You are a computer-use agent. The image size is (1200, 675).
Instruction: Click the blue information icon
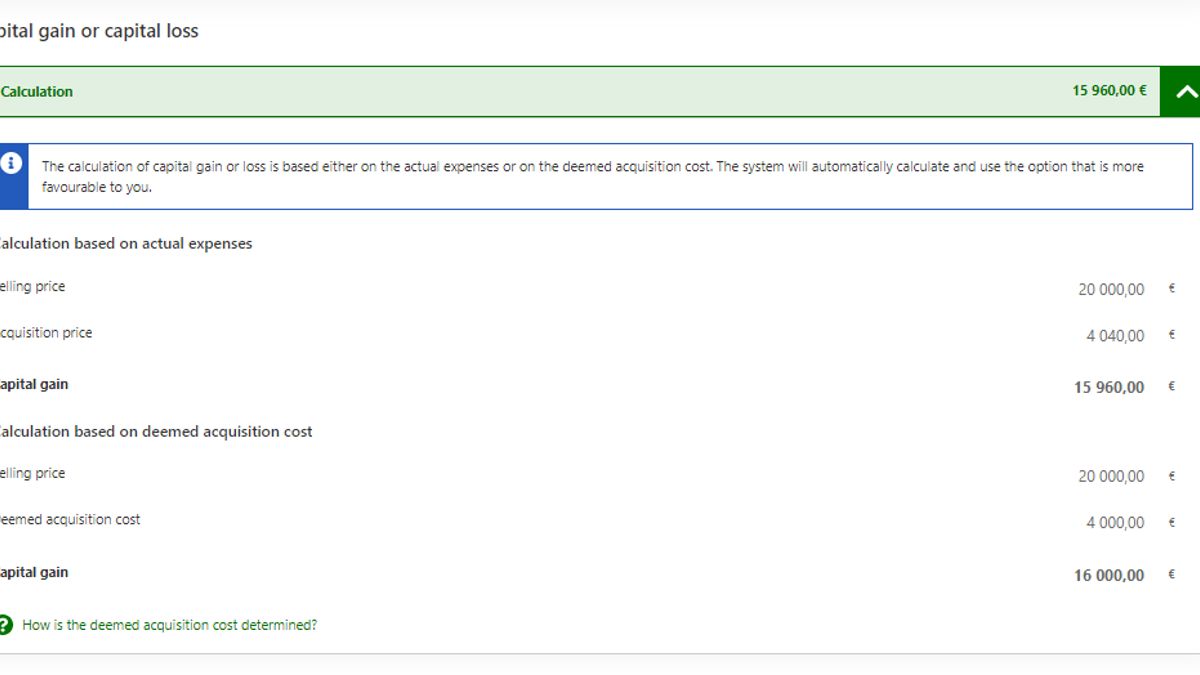click(12, 164)
